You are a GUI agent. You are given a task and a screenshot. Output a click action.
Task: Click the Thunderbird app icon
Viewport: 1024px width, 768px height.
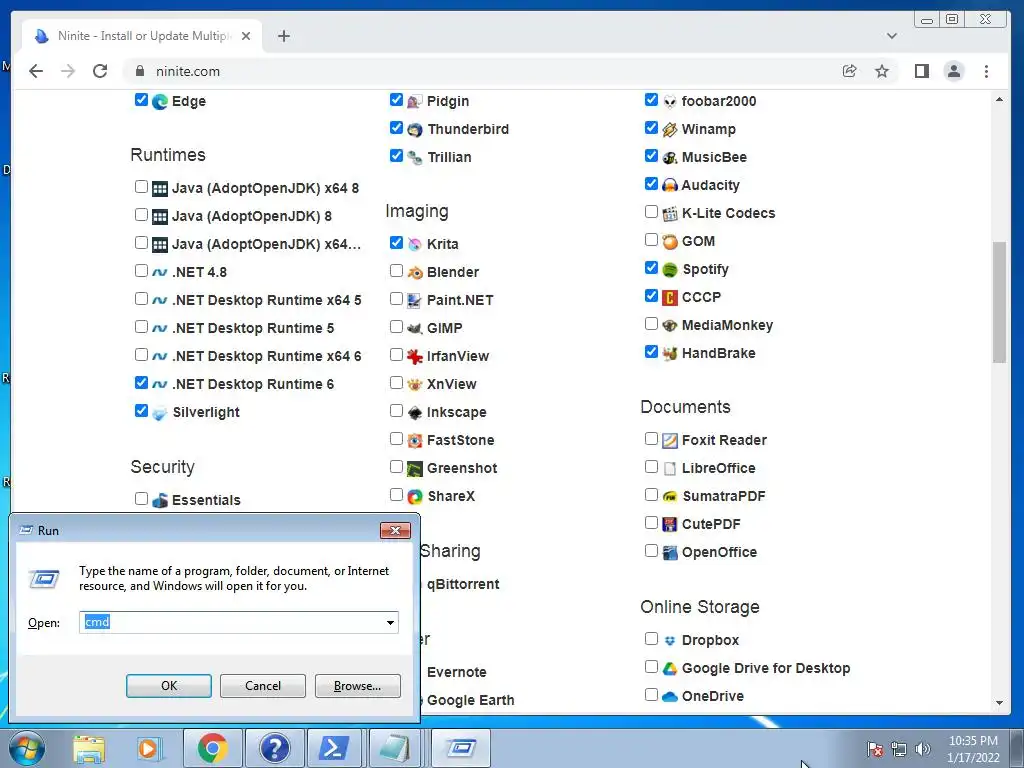tap(415, 130)
